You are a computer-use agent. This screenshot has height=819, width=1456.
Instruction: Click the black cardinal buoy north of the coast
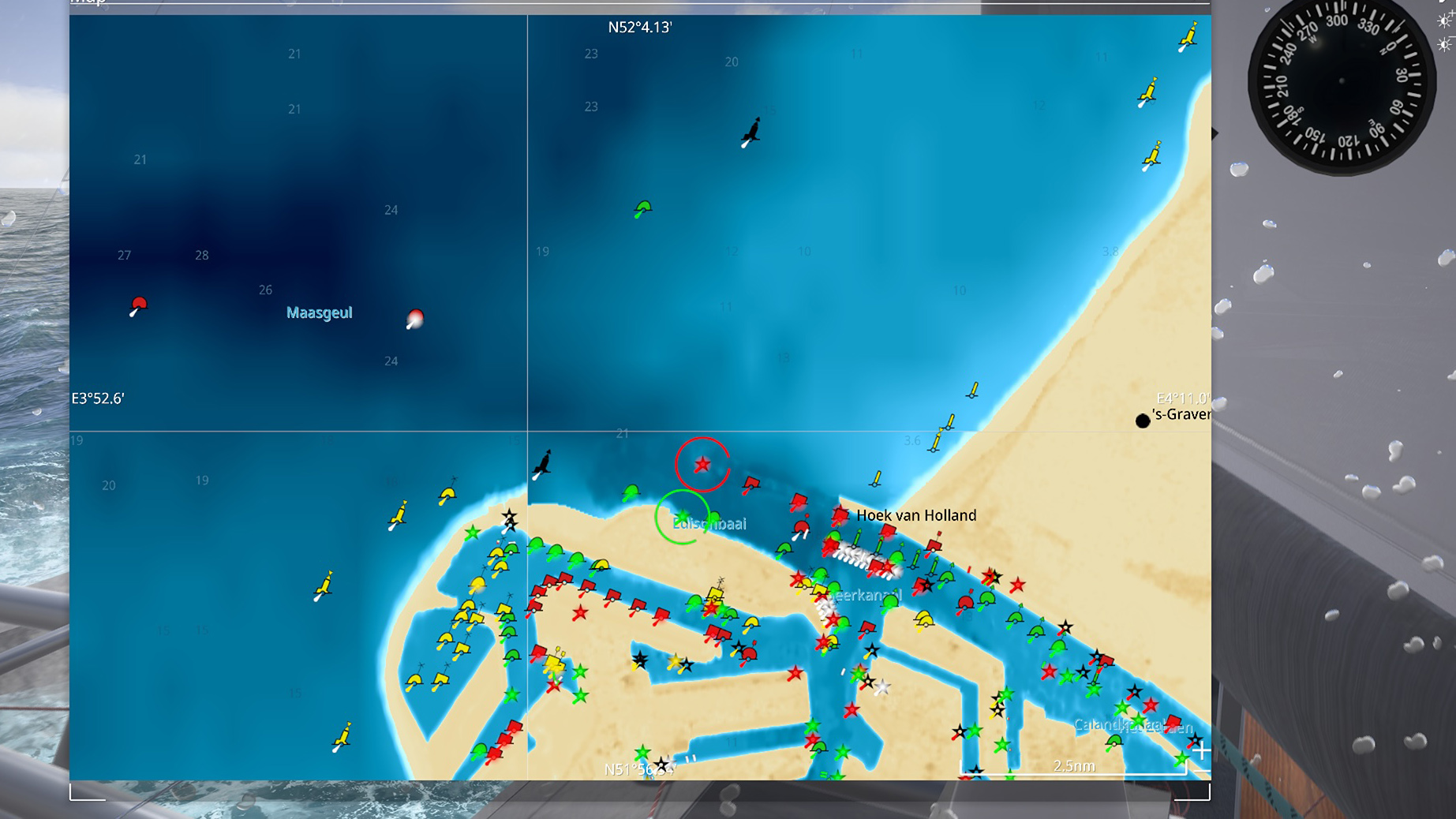coord(750,133)
